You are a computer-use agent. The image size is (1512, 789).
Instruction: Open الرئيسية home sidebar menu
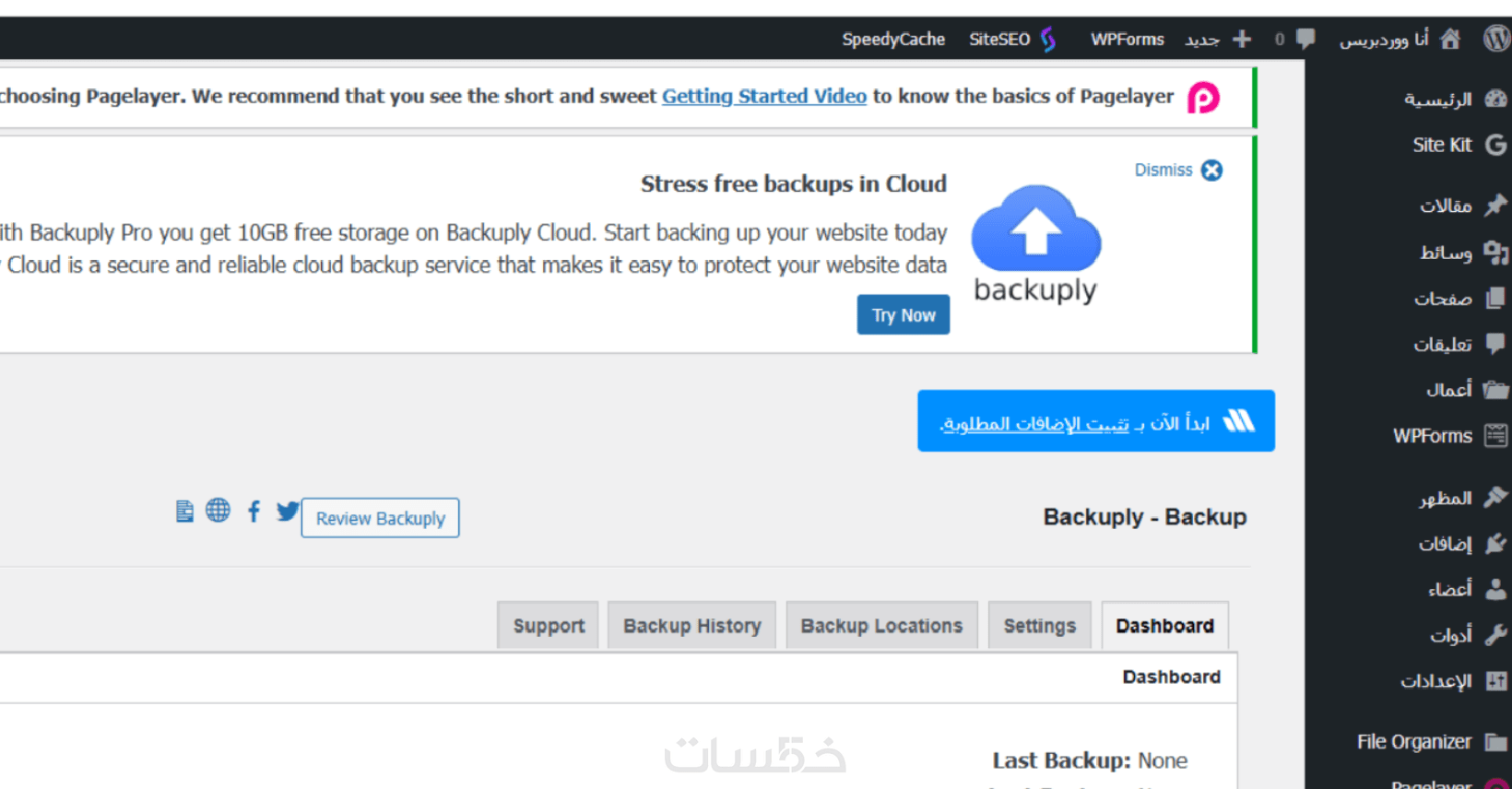(x=1437, y=100)
